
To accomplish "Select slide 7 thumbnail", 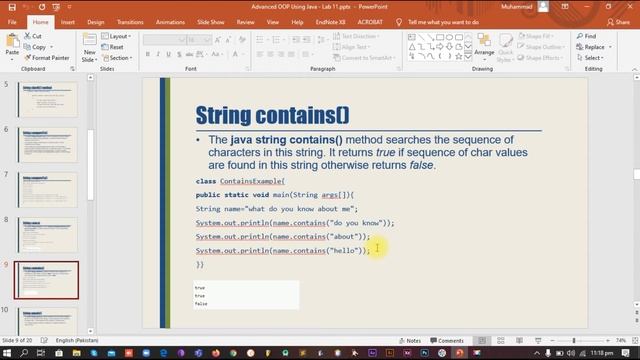I will (x=47, y=190).
